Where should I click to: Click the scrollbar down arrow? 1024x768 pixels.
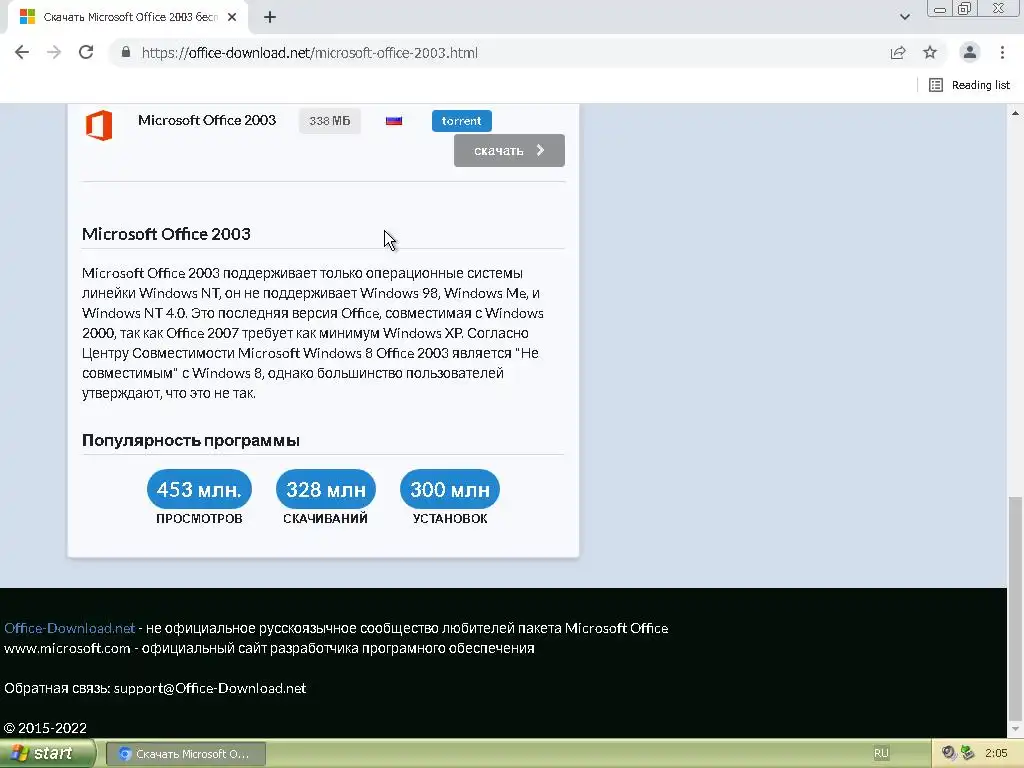(1015, 729)
